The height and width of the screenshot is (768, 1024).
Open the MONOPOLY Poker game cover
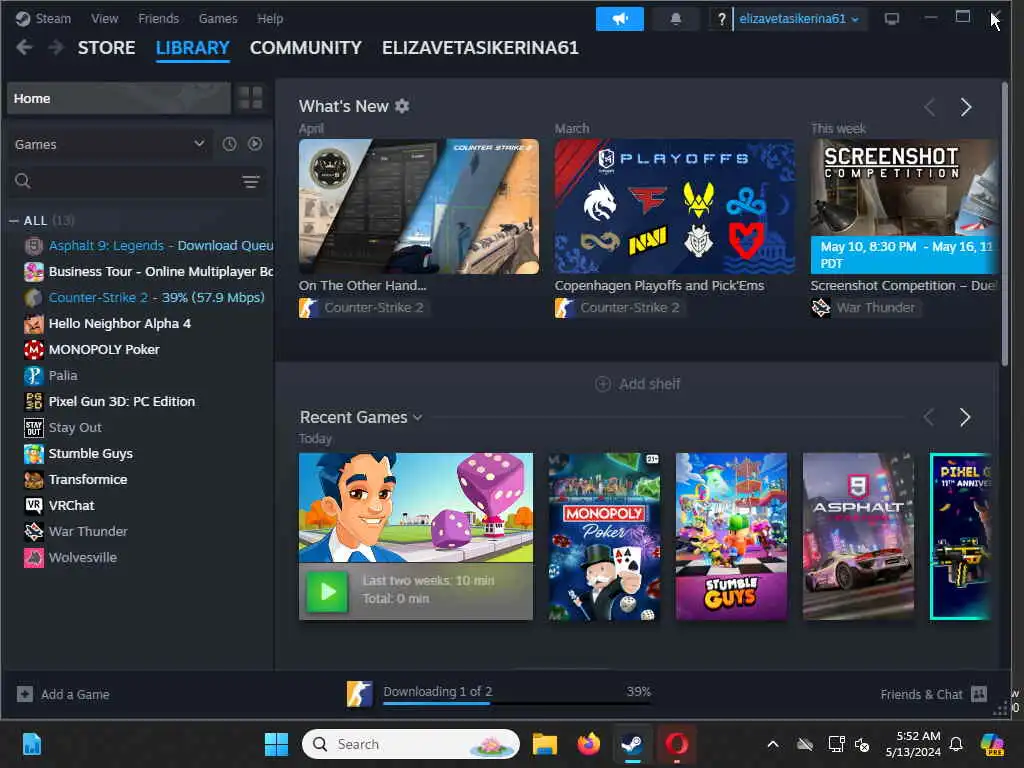[604, 537]
